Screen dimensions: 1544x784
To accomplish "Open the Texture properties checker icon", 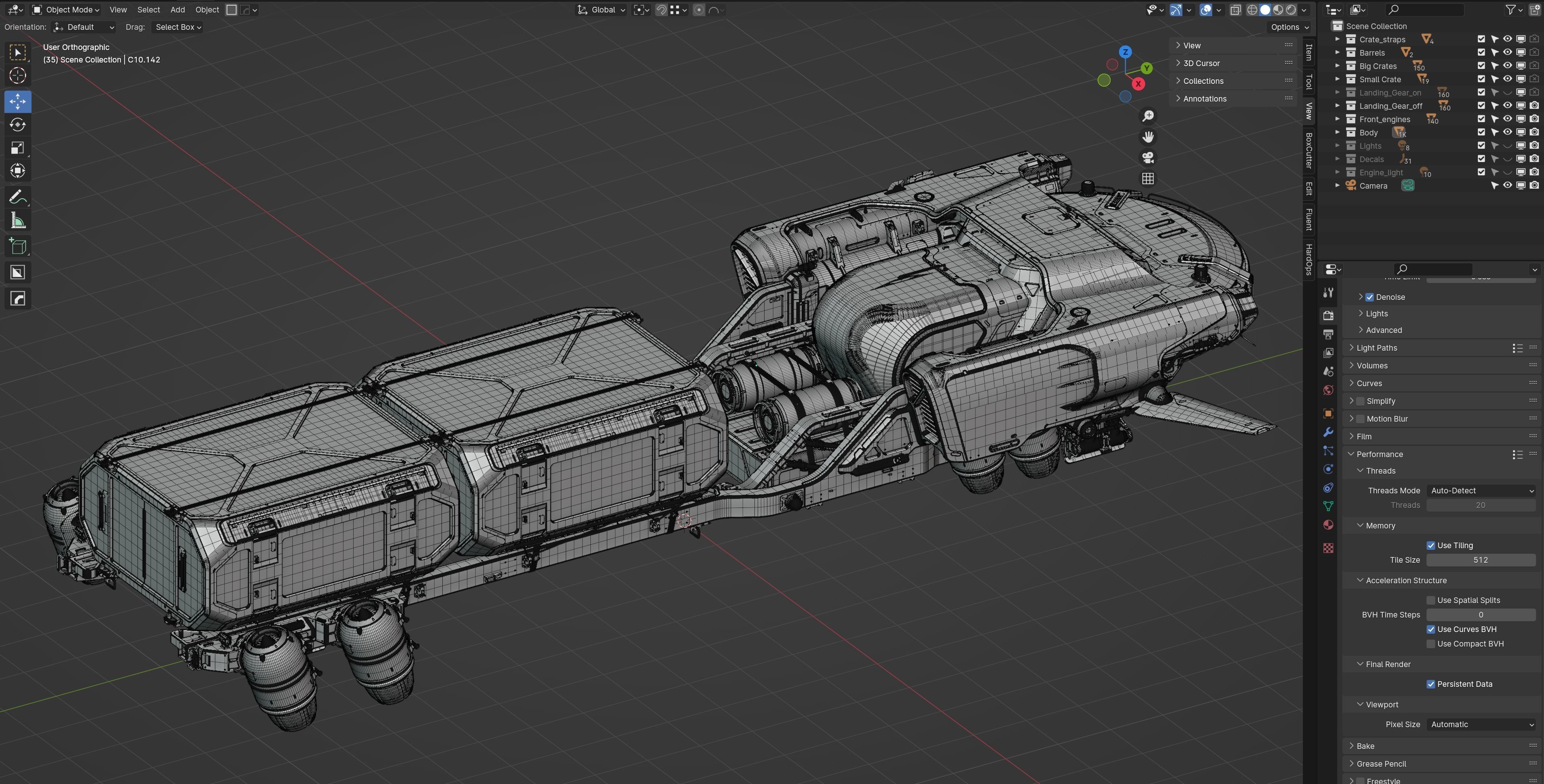I will point(1328,548).
